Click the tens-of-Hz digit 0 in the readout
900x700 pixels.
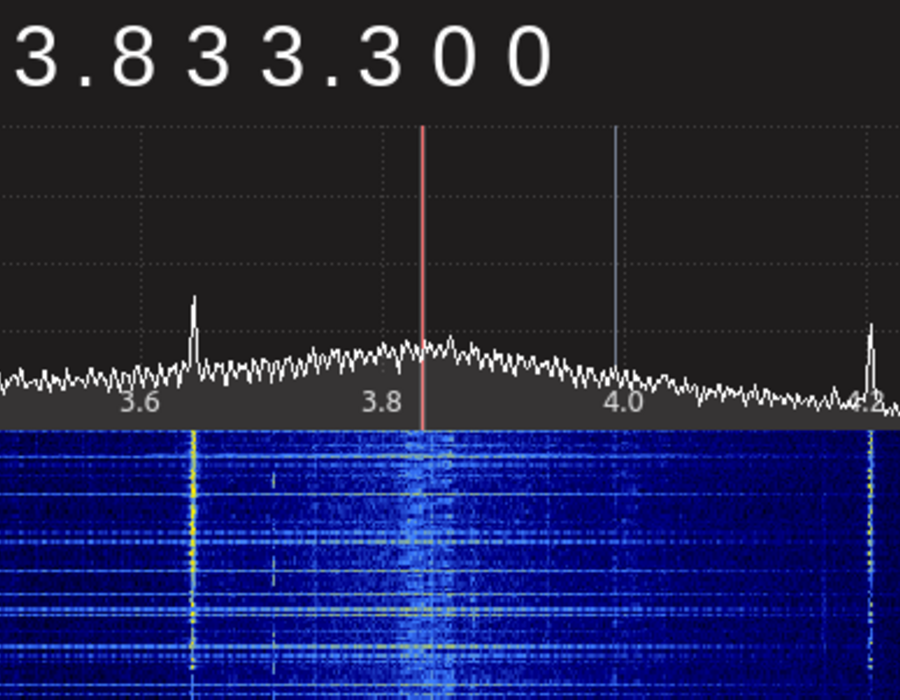[x=455, y=57]
